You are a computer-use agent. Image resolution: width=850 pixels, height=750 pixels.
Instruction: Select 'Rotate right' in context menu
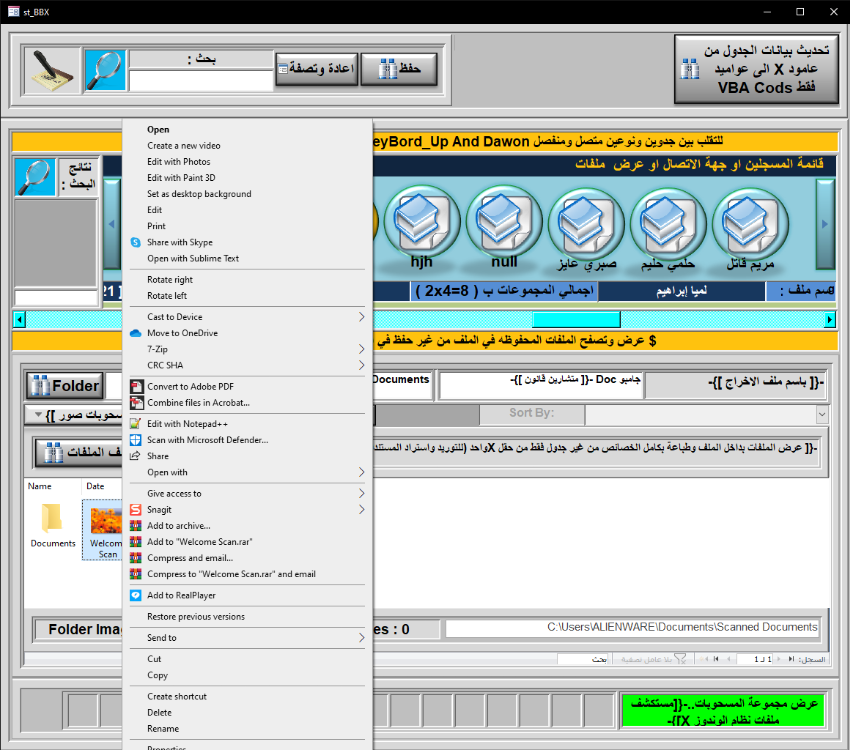tap(170, 280)
